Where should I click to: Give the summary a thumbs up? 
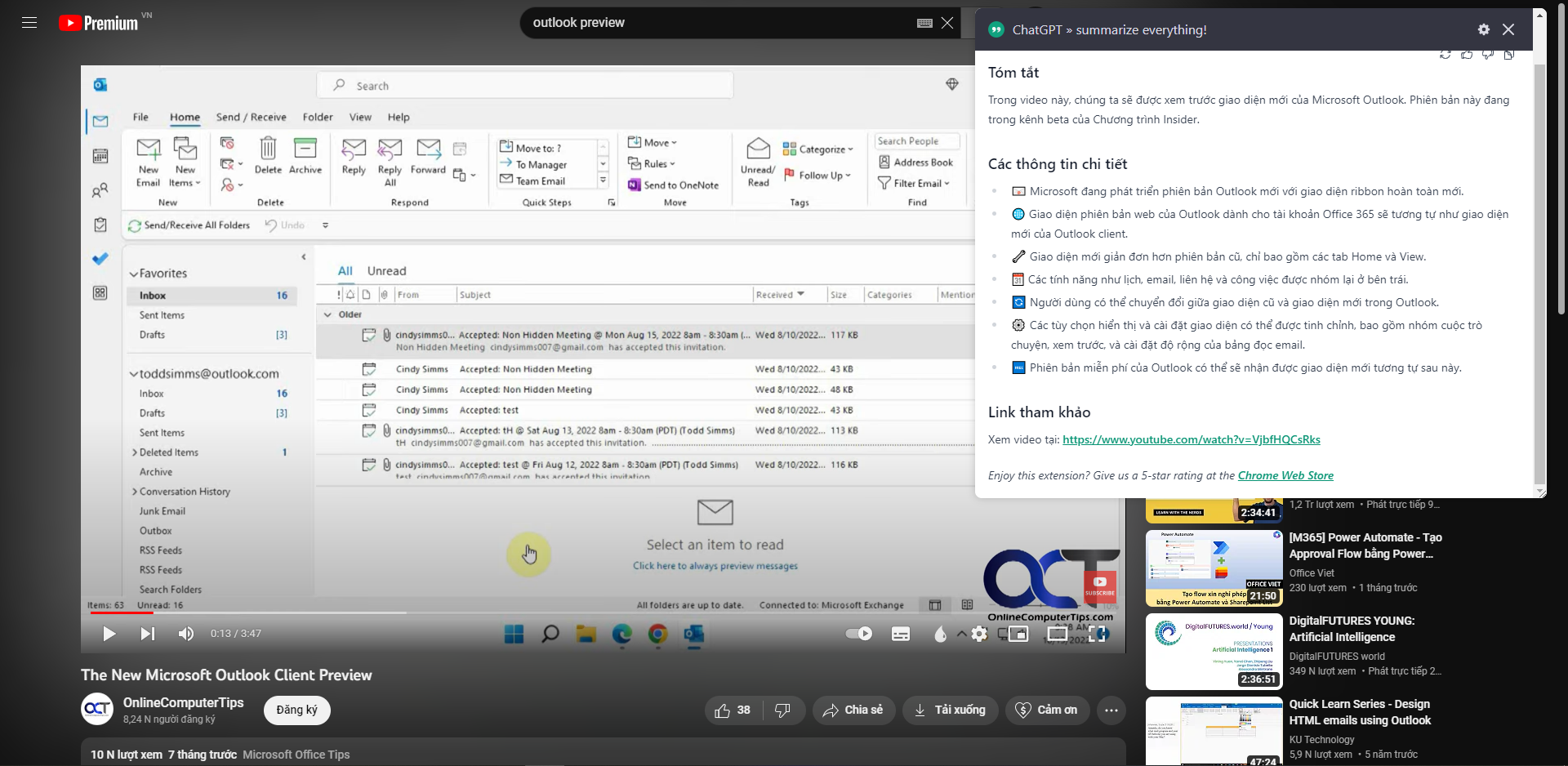(1467, 55)
